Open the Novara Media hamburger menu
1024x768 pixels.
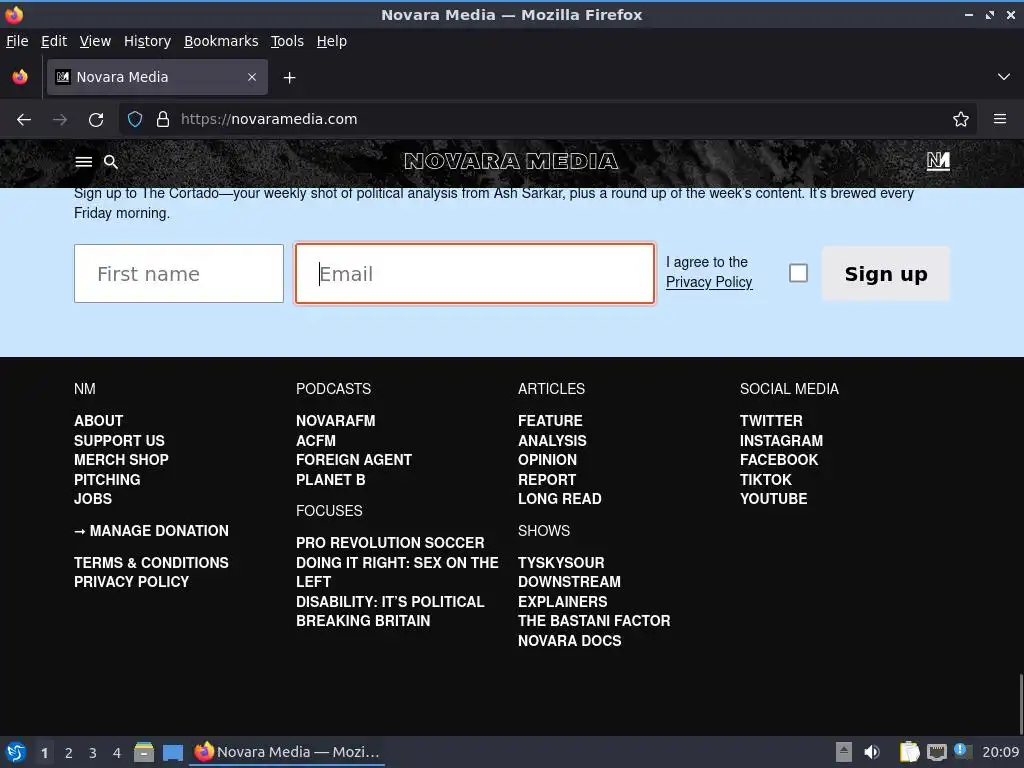pos(84,161)
